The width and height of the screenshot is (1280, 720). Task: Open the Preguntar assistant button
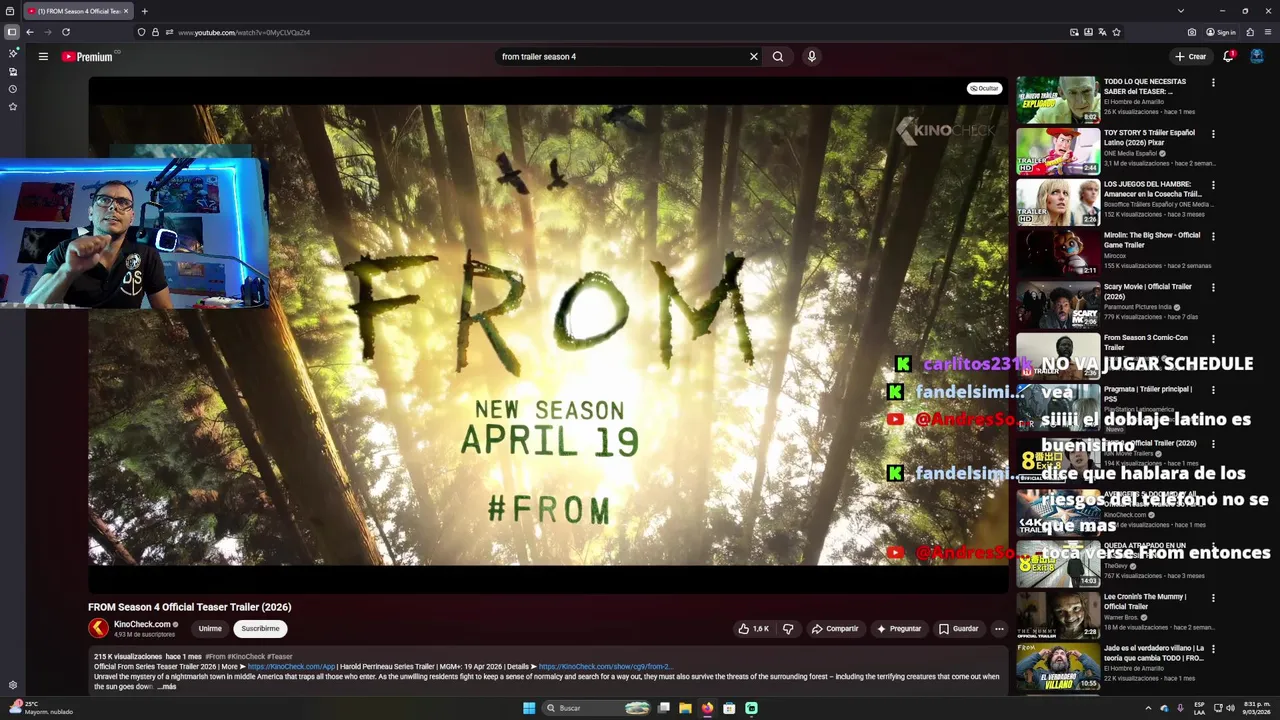click(x=899, y=629)
